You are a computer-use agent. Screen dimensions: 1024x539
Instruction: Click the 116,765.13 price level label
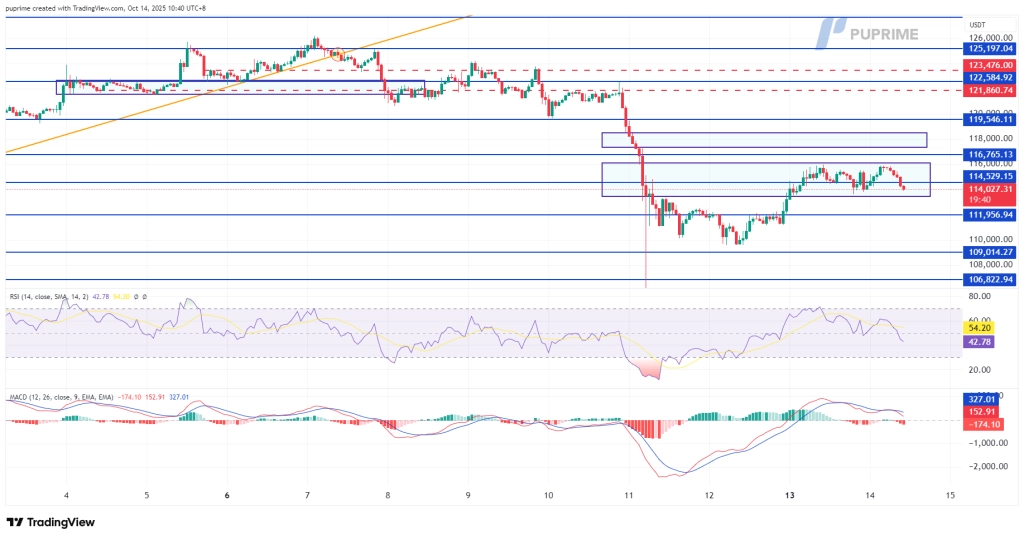[990, 155]
